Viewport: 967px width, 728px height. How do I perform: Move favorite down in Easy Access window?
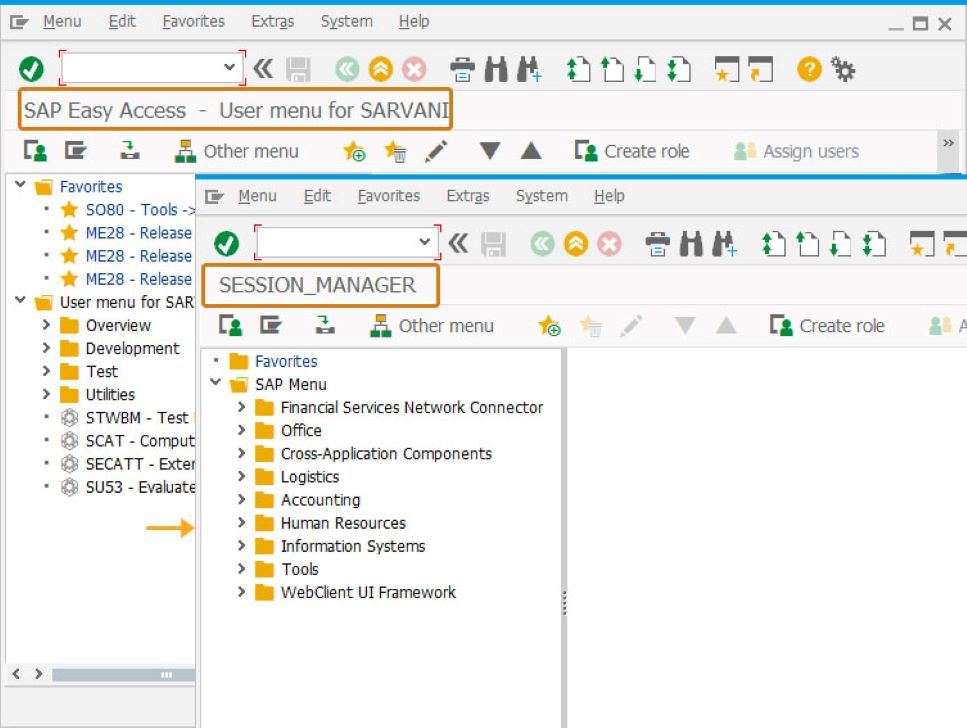point(490,151)
